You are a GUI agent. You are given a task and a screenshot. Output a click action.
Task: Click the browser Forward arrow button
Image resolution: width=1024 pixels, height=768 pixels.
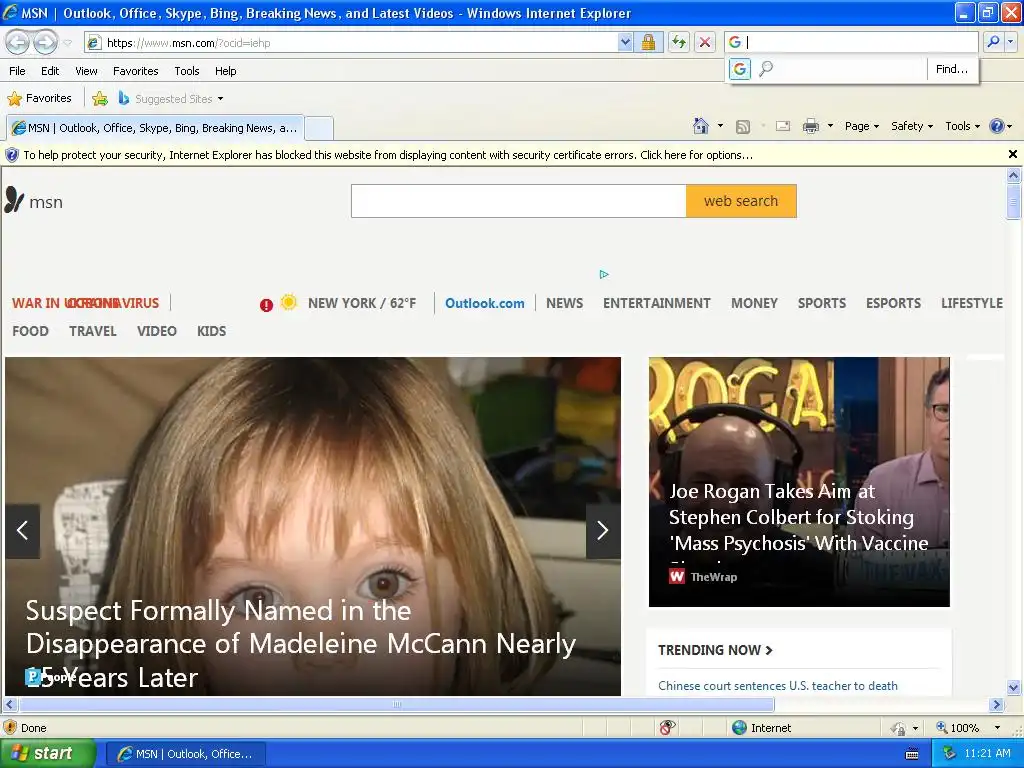point(44,43)
